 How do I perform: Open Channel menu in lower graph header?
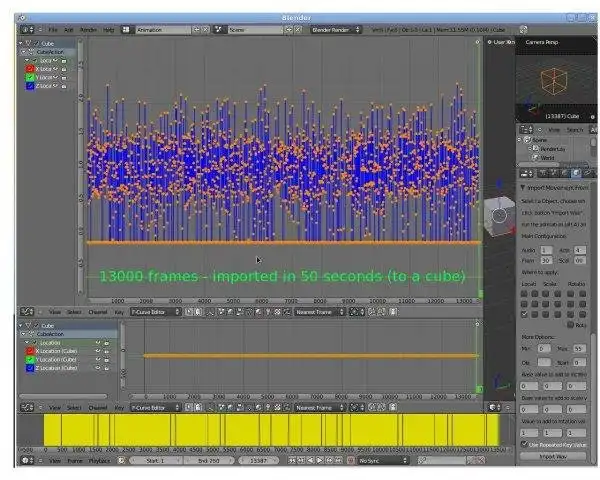[98, 408]
